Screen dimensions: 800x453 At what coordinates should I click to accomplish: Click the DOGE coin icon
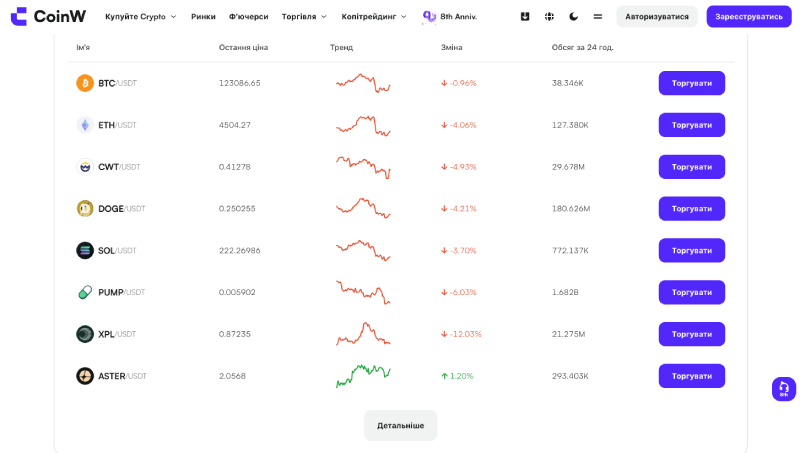coord(85,209)
